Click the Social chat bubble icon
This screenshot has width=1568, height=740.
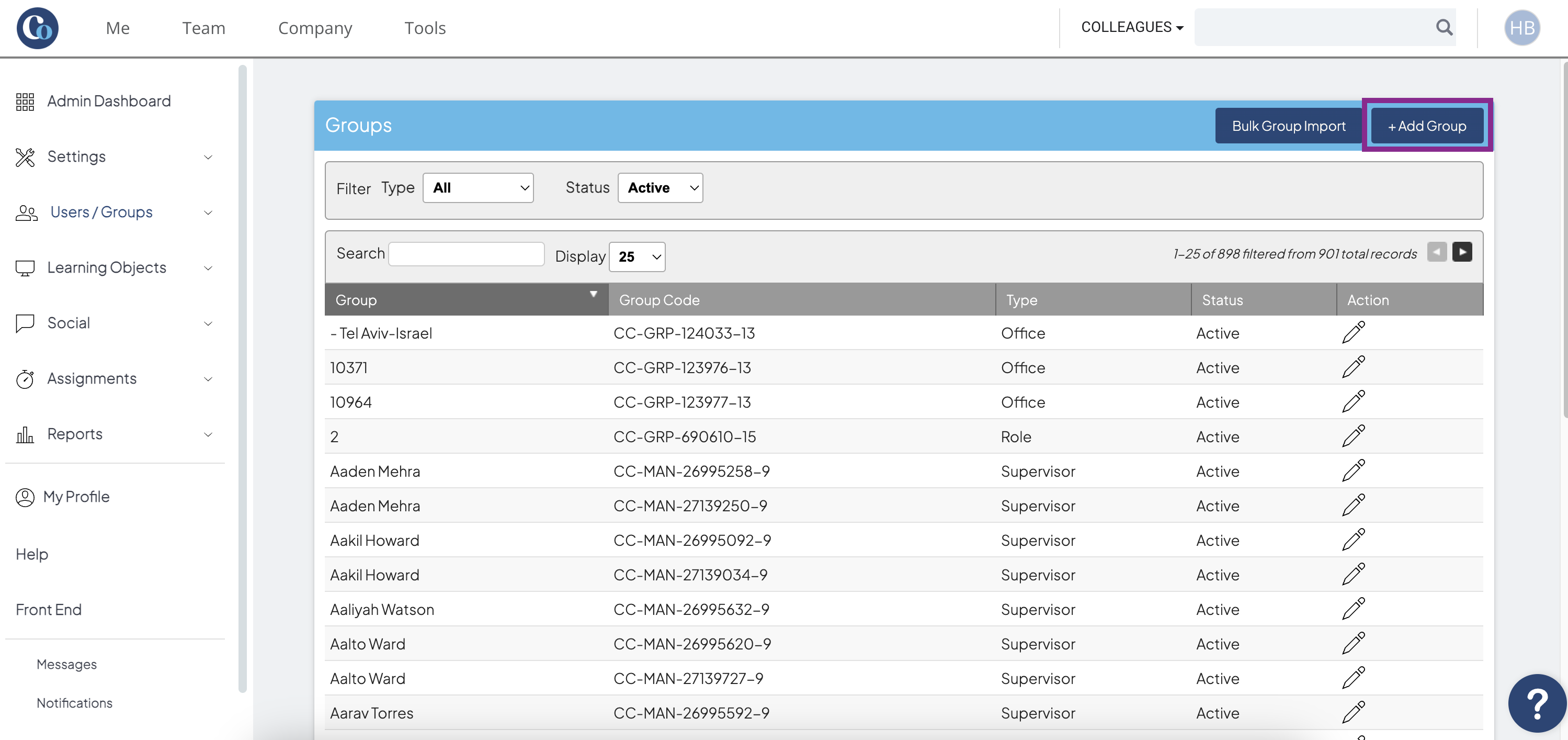tap(25, 323)
